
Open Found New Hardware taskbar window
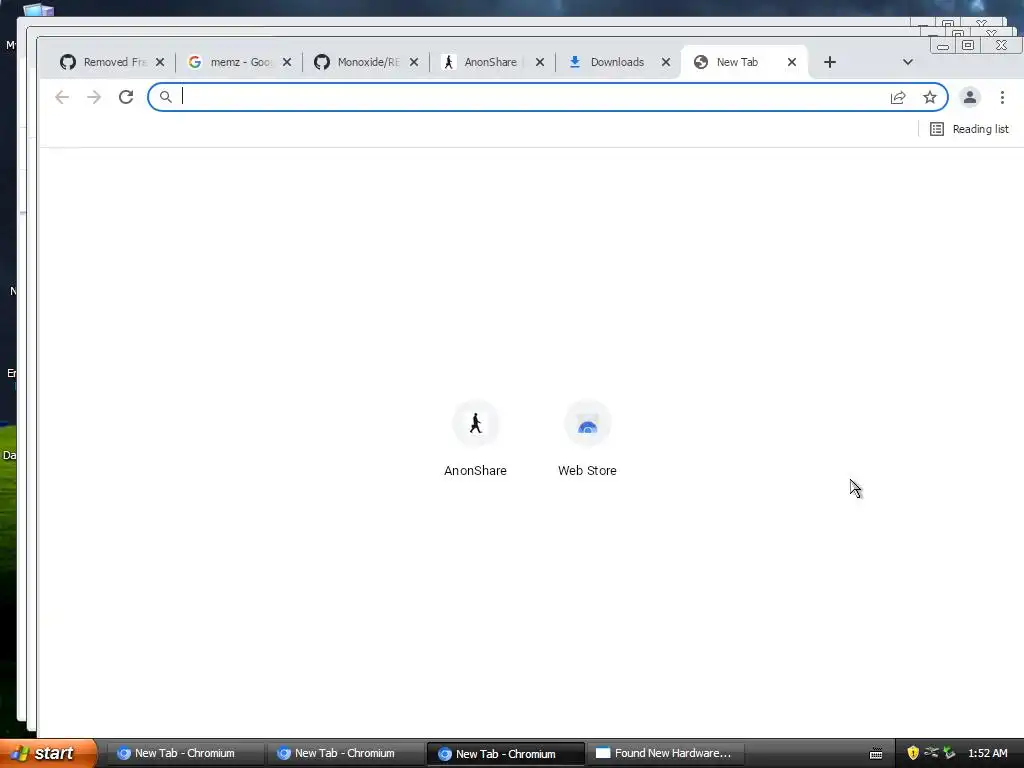click(x=665, y=754)
